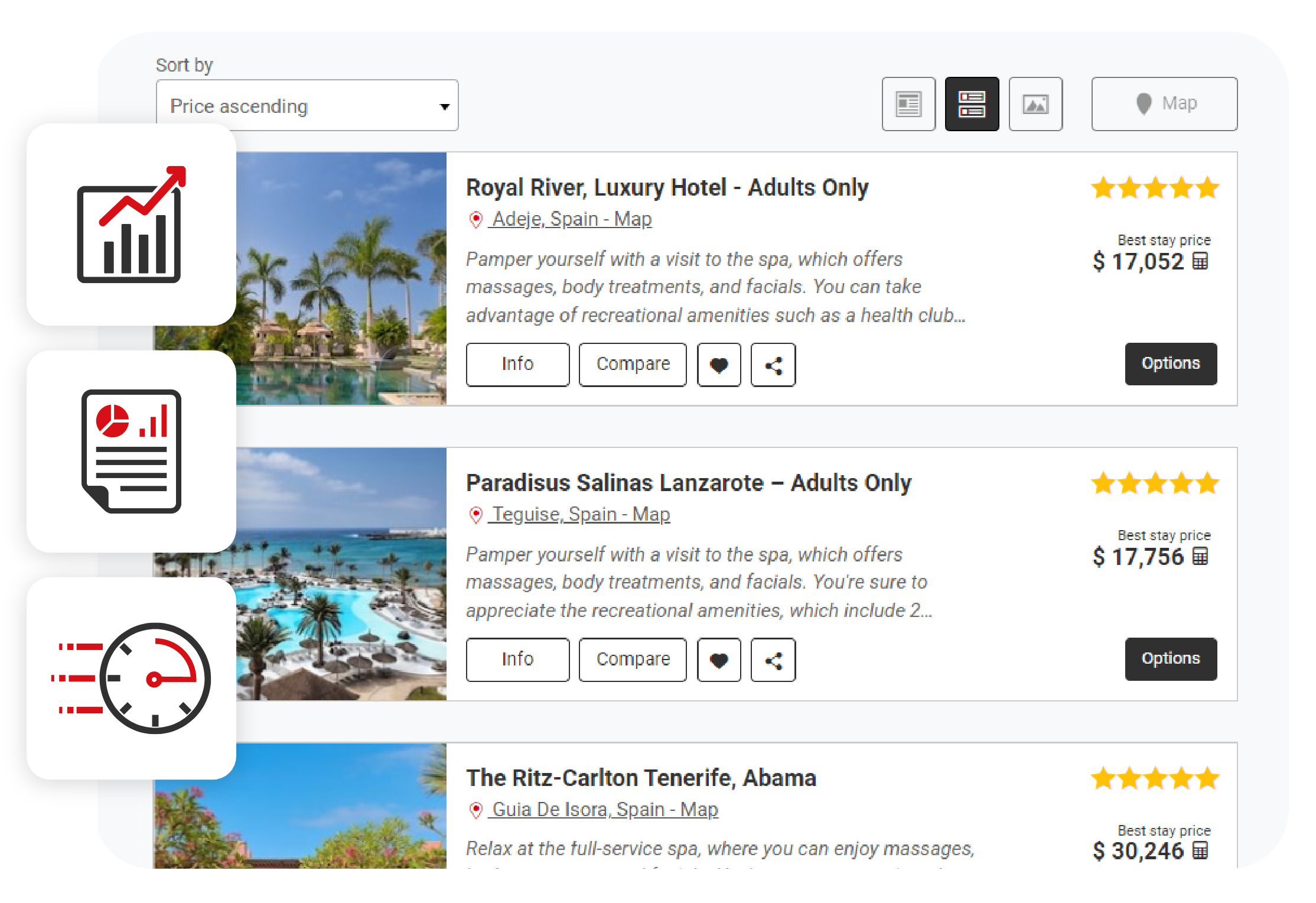Open price calculator for $30,246 stay
The height and width of the screenshot is (903, 1316).
tap(1200, 850)
